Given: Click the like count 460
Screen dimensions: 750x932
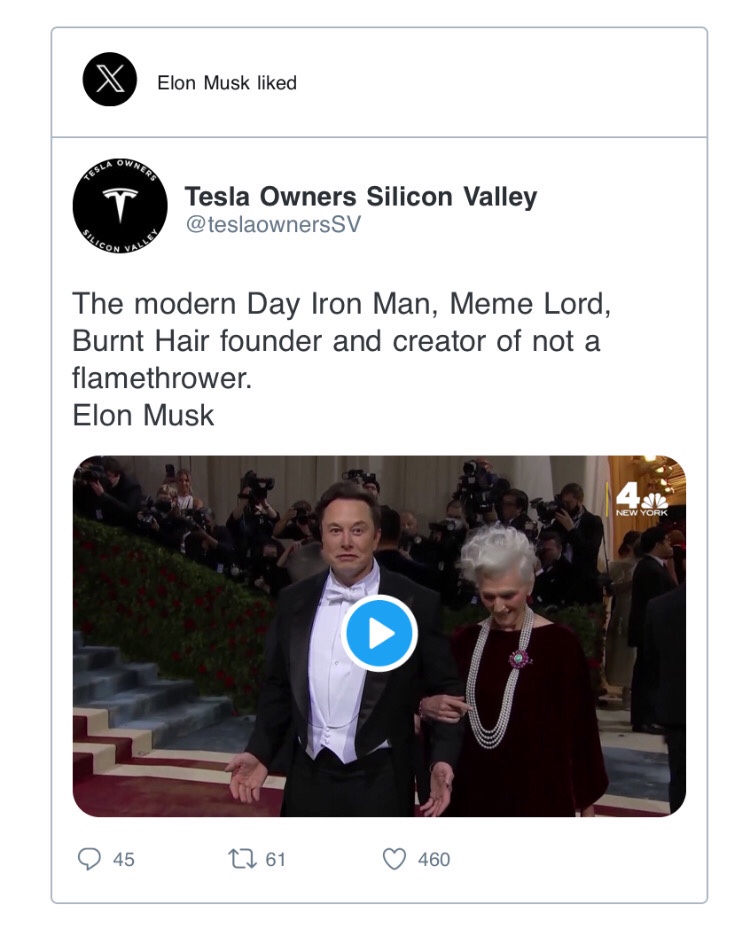Looking at the screenshot, I should click(x=433, y=859).
